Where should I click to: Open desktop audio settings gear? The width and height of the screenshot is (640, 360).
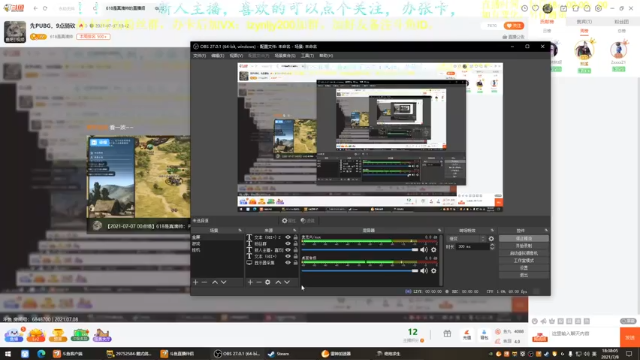coord(434,270)
